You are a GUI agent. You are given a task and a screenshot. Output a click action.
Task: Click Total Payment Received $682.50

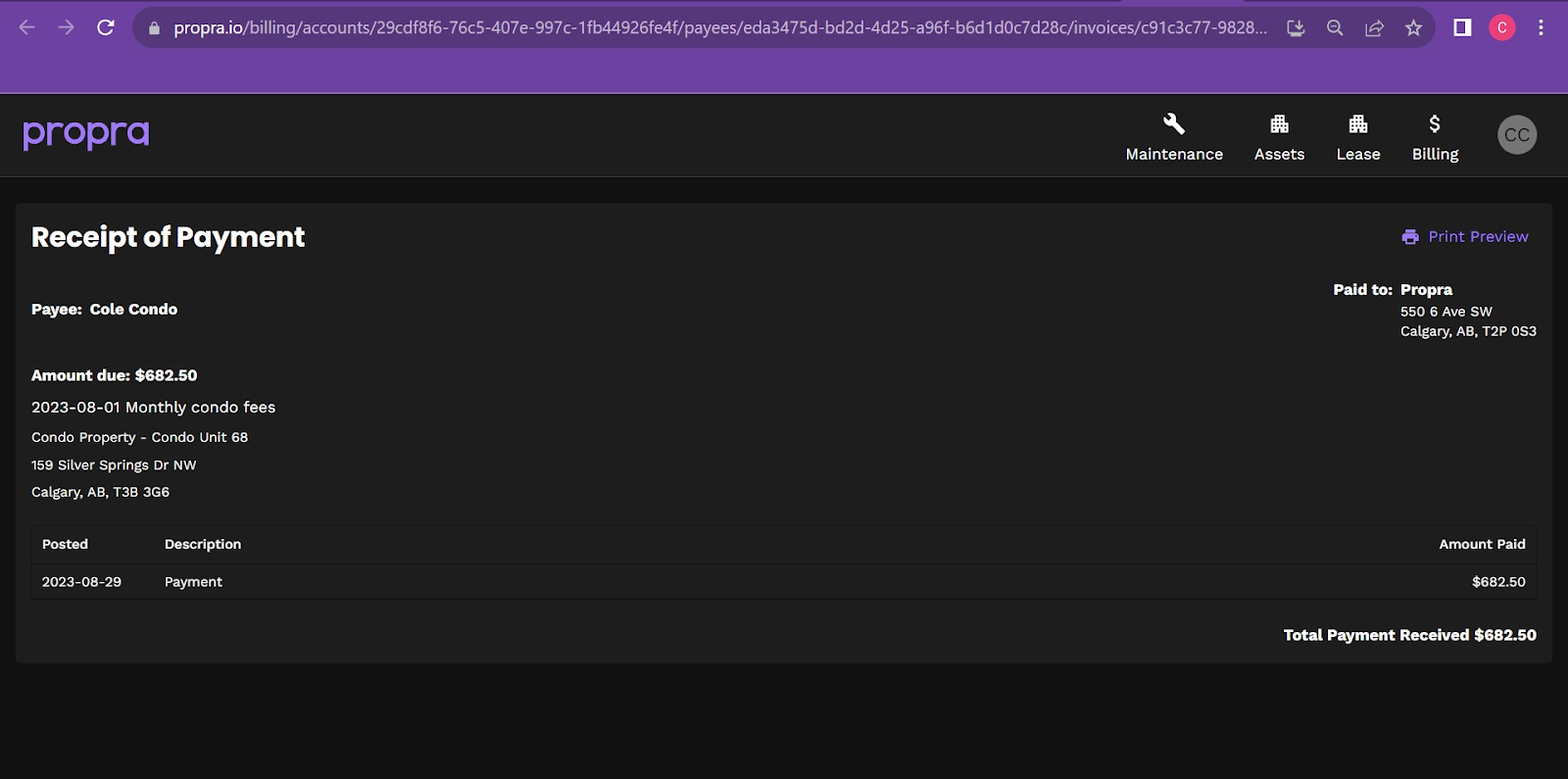(1409, 635)
